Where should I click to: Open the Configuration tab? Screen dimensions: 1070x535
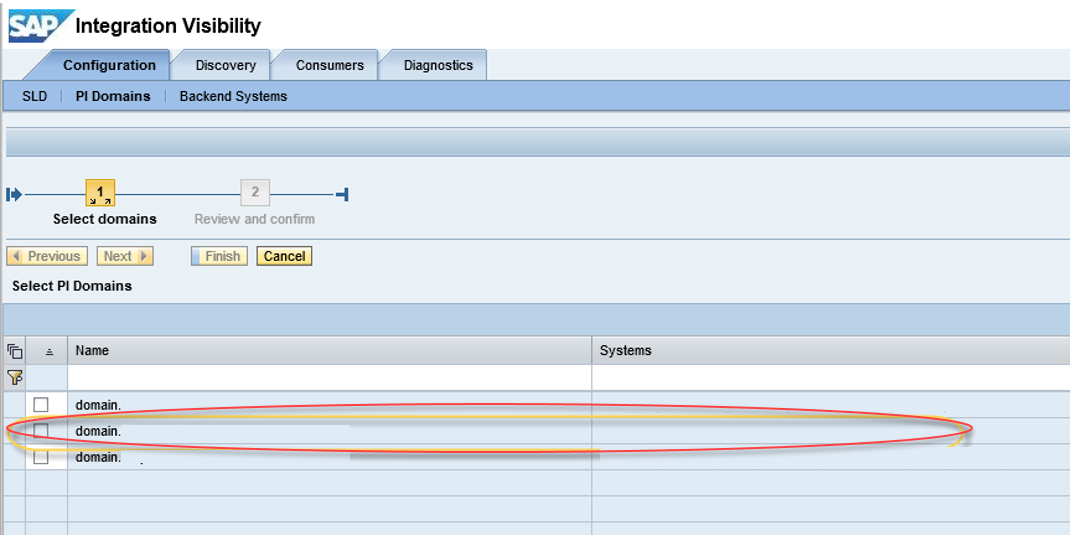coord(109,66)
